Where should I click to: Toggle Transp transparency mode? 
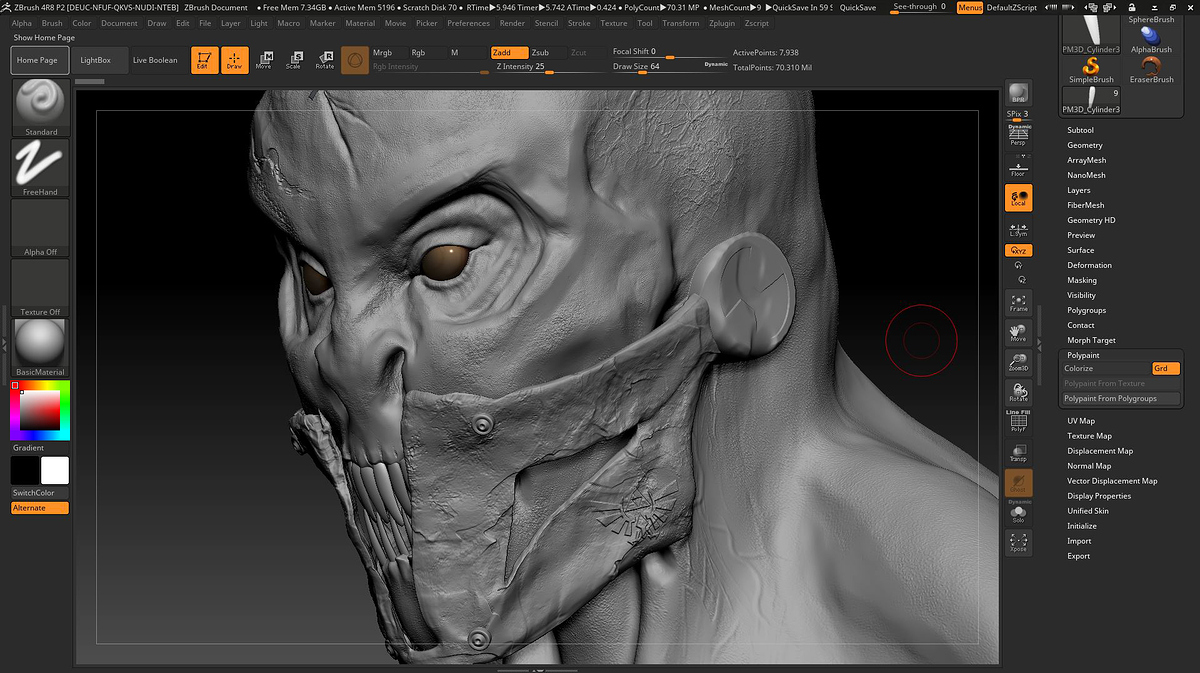1018,453
